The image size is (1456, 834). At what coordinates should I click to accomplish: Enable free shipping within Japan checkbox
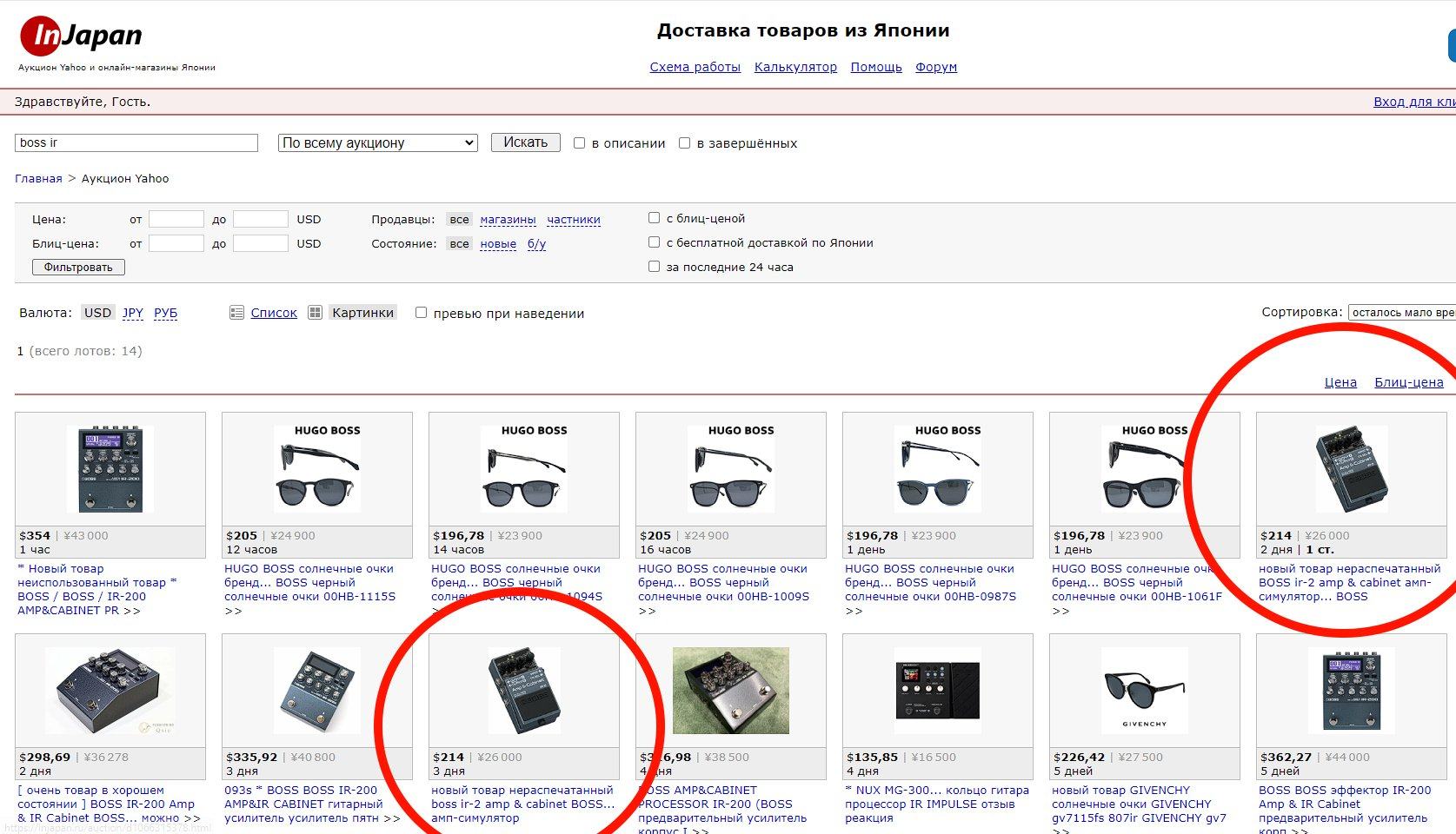coord(654,242)
